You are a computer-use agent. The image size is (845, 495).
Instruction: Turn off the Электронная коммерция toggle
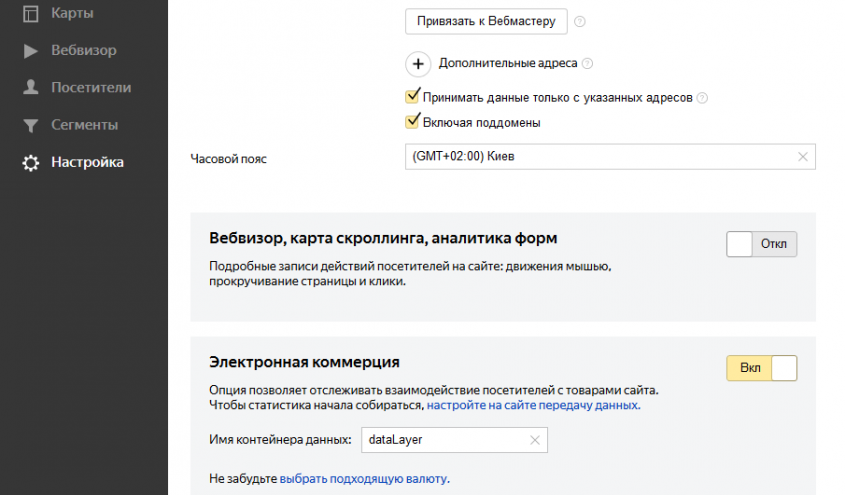761,368
